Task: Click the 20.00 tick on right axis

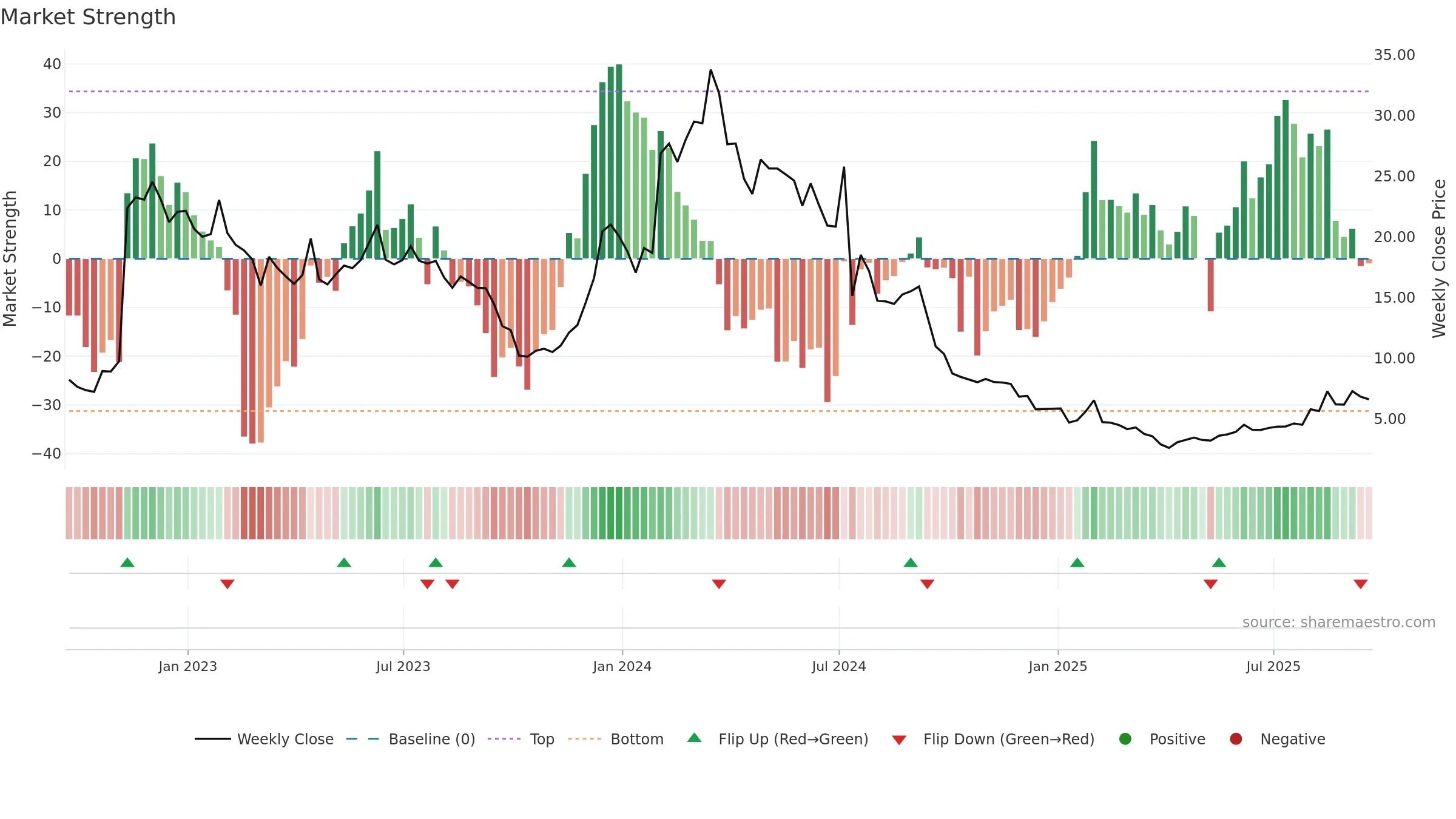Action: click(1395, 237)
